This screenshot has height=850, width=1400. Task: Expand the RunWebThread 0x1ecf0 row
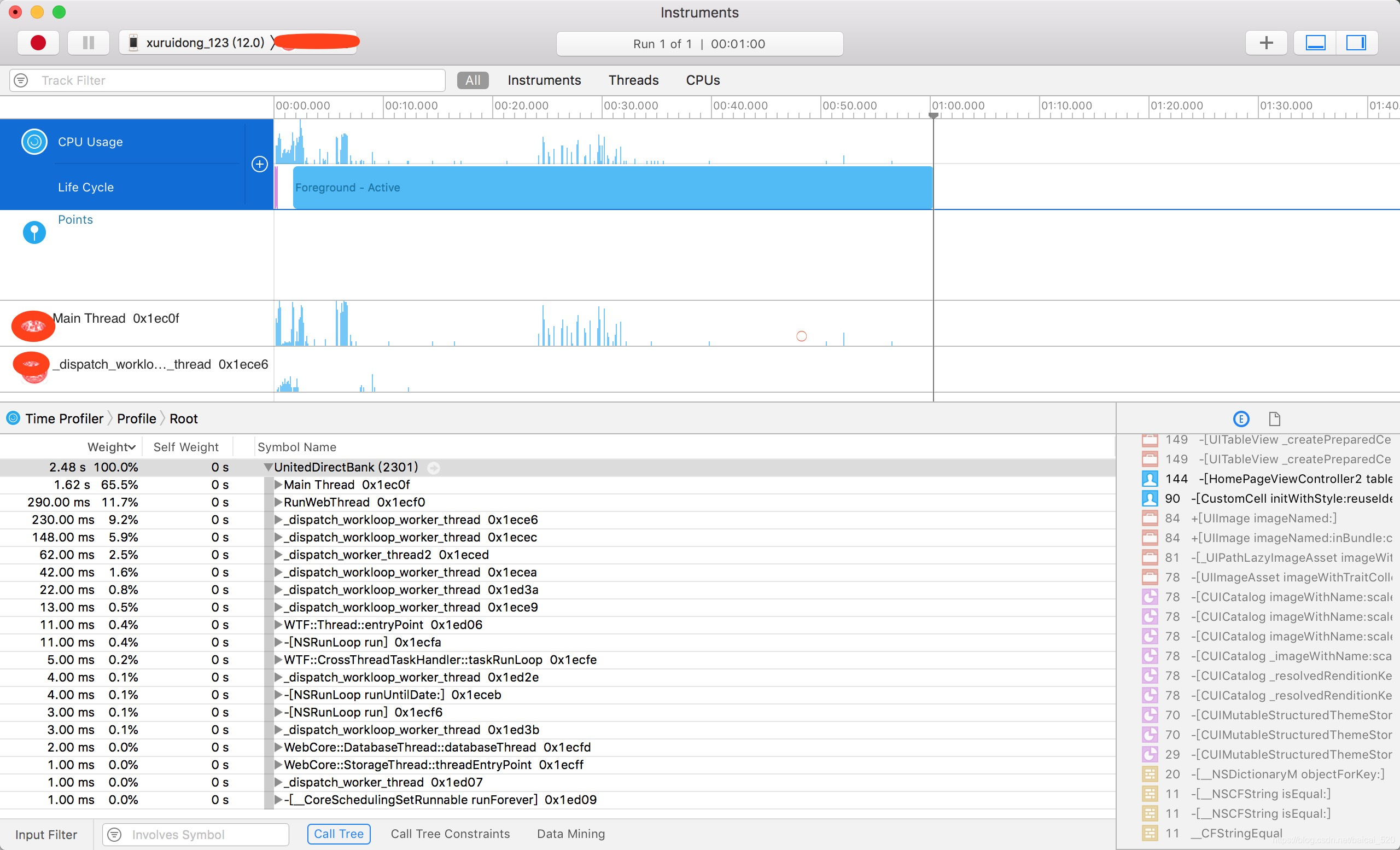[278, 503]
